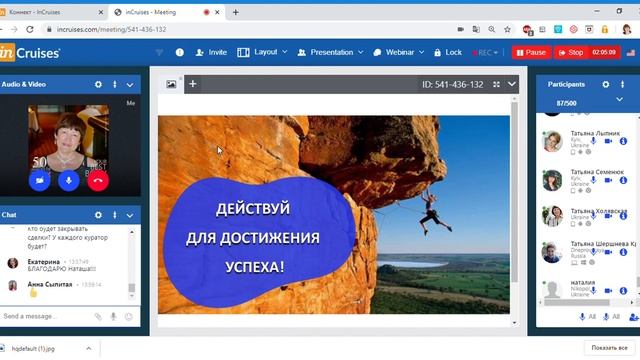Lock the meeting room
640x360 pixels.
click(448, 52)
